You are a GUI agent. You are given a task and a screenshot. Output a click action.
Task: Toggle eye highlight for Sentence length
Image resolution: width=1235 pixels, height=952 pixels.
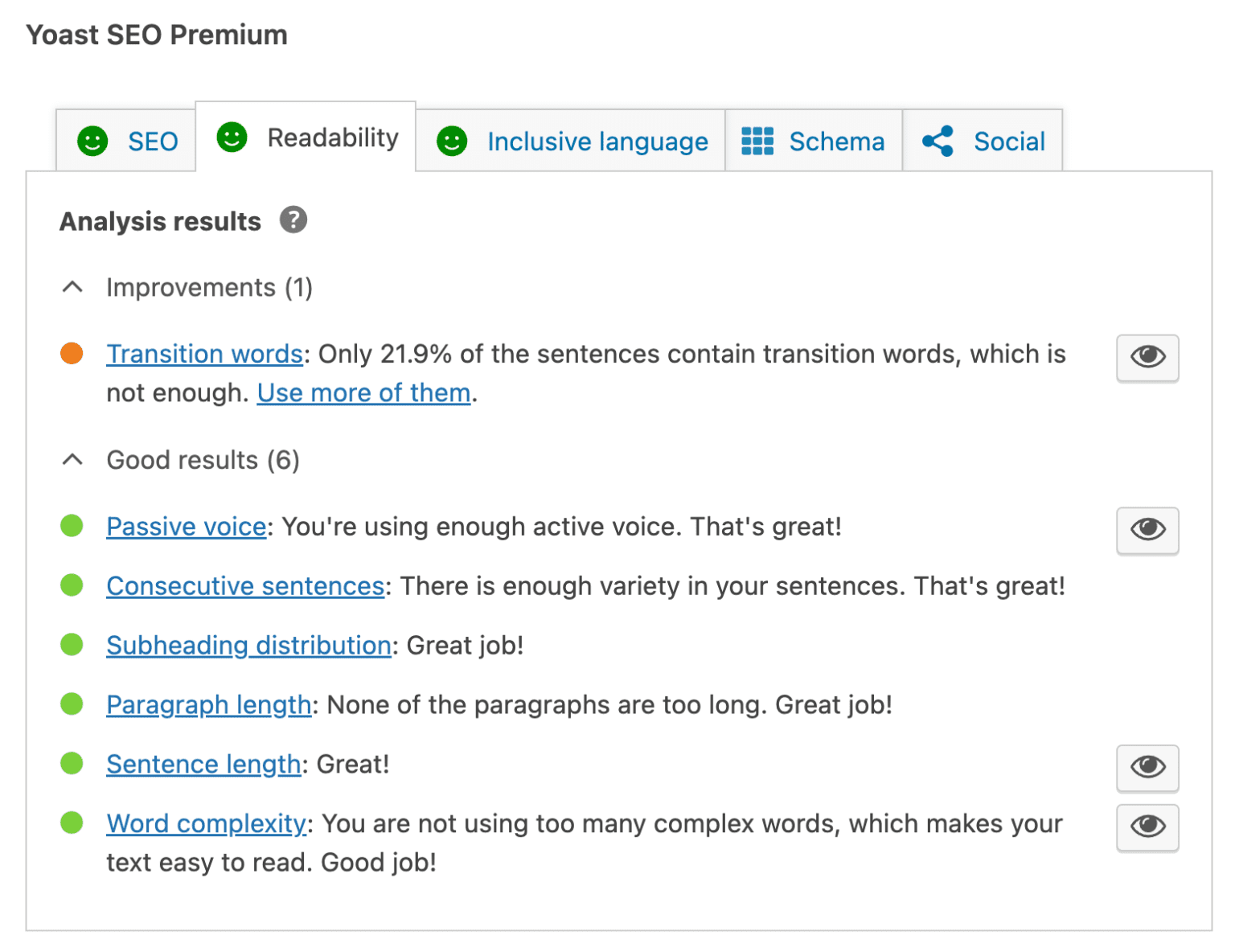click(x=1147, y=767)
